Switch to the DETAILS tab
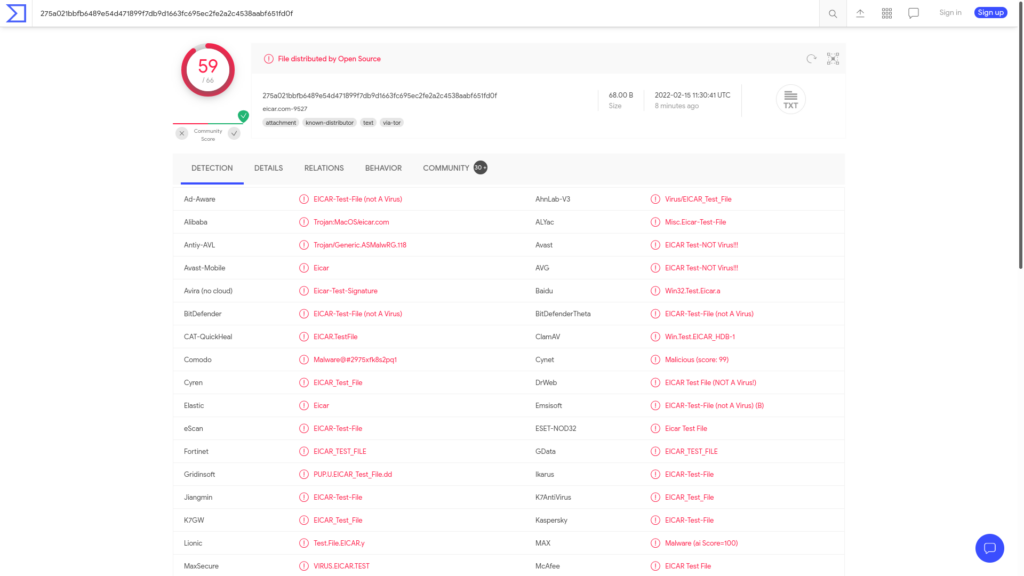Image resolution: width=1024 pixels, height=576 pixels. [268, 168]
